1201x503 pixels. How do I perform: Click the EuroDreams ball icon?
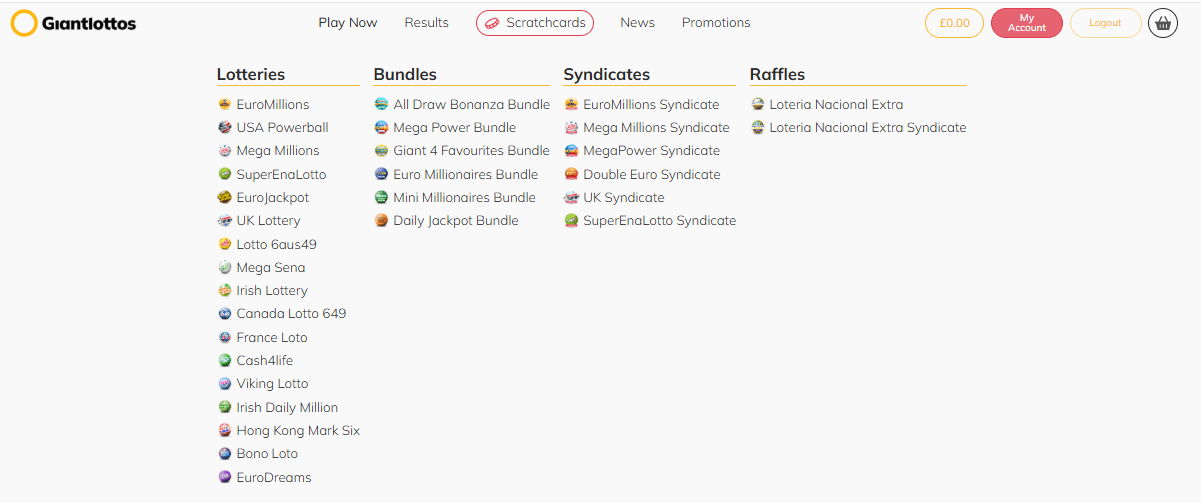(x=225, y=477)
